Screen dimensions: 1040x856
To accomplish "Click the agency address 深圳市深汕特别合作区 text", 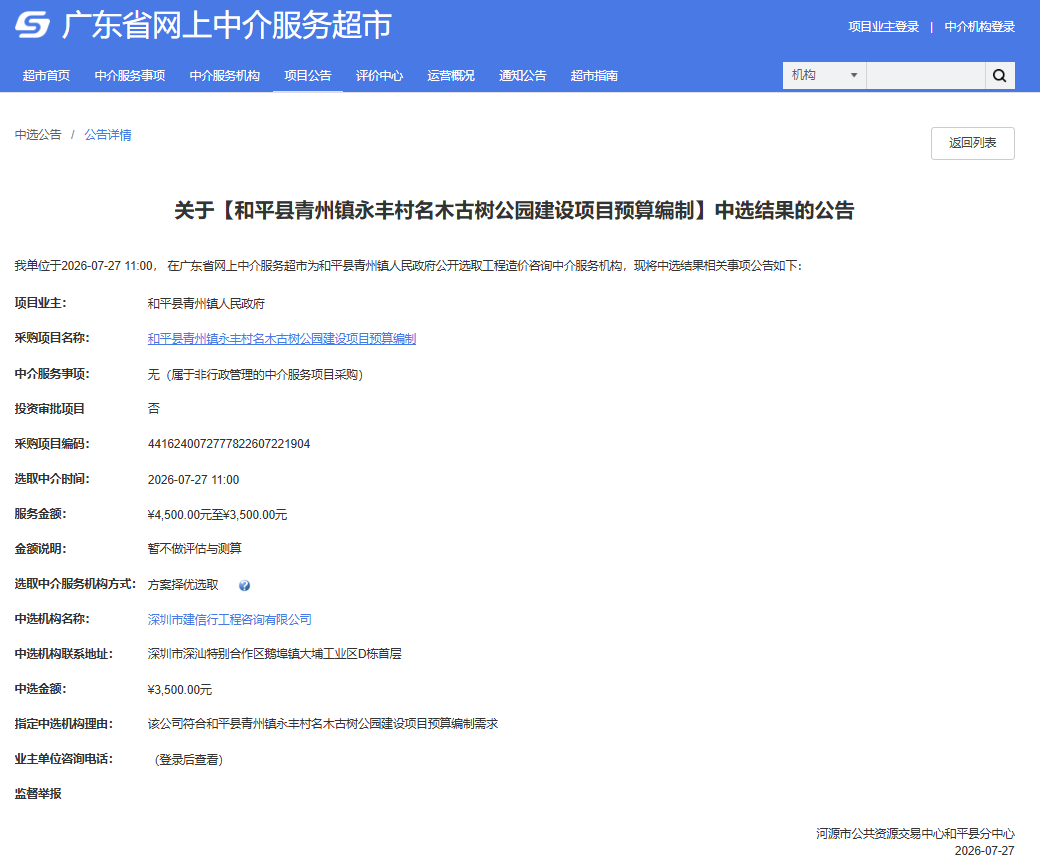I will (x=275, y=654).
